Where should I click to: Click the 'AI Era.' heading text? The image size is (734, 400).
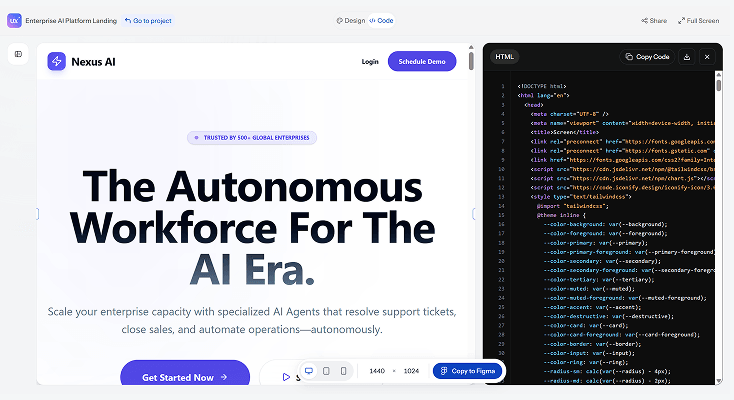pos(252,269)
